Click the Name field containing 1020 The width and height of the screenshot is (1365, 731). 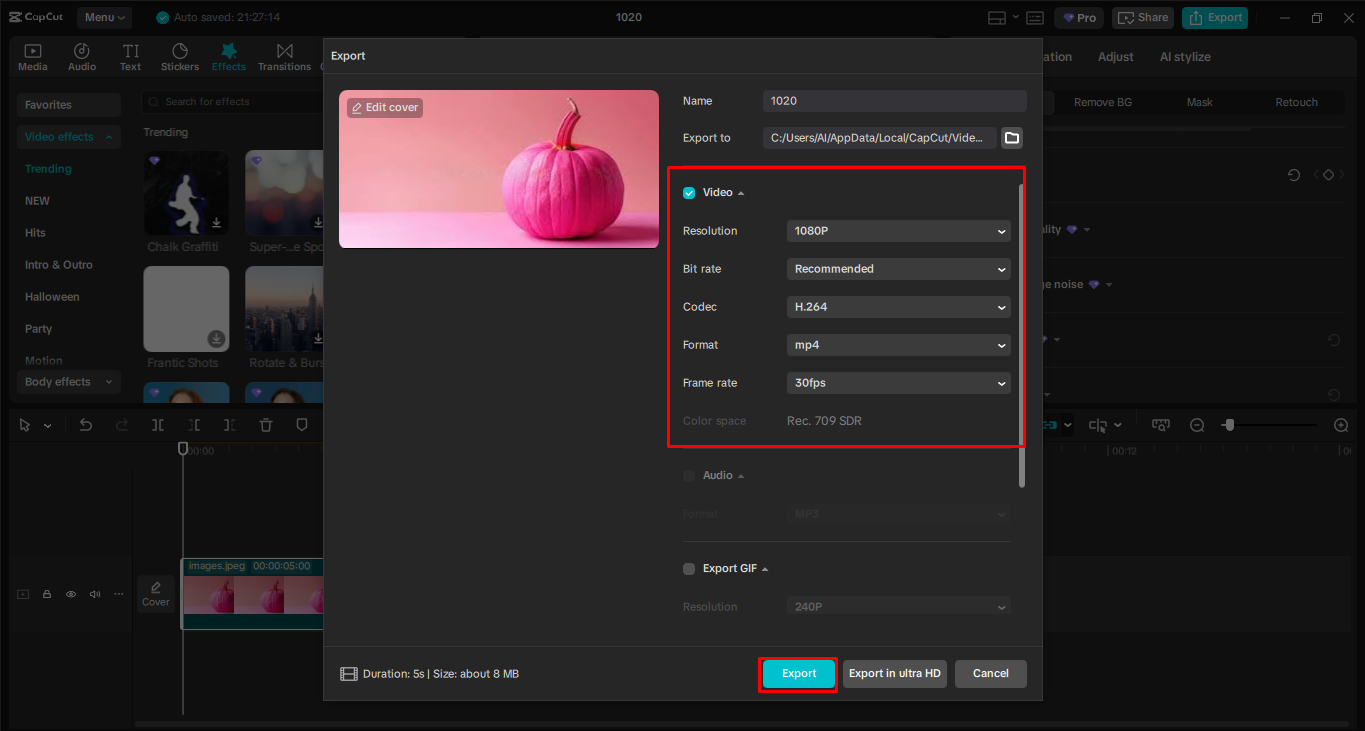coord(894,100)
